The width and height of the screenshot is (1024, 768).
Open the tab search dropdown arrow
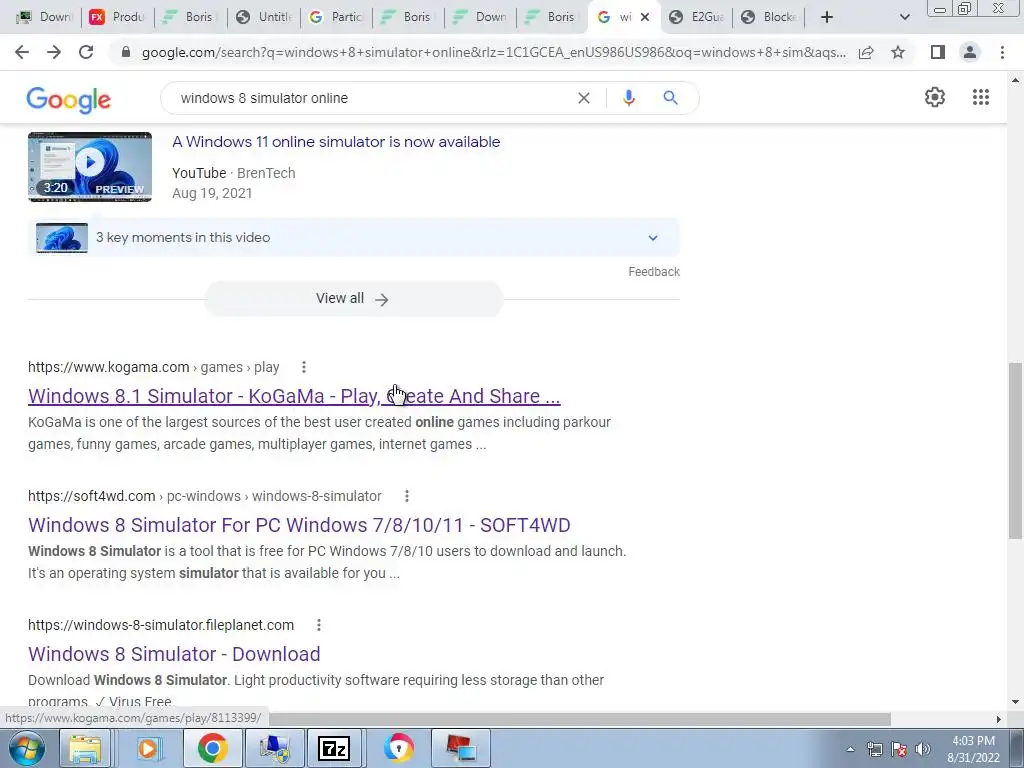(904, 17)
